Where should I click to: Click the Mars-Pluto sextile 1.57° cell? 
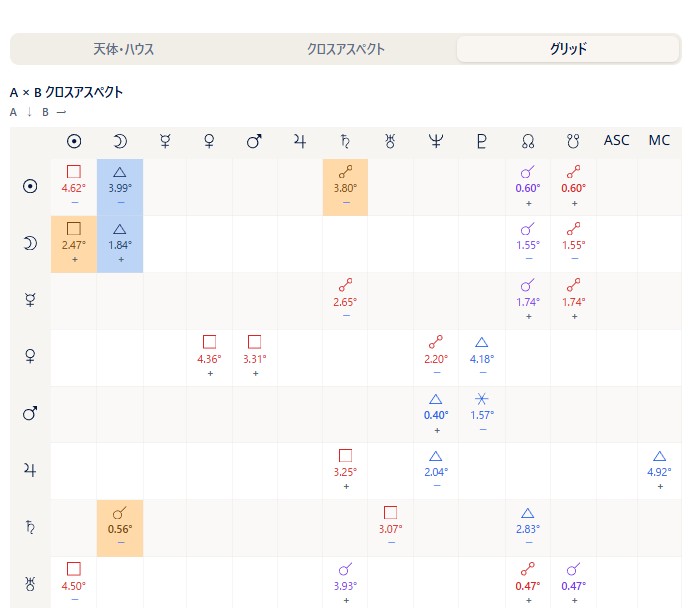click(x=482, y=414)
